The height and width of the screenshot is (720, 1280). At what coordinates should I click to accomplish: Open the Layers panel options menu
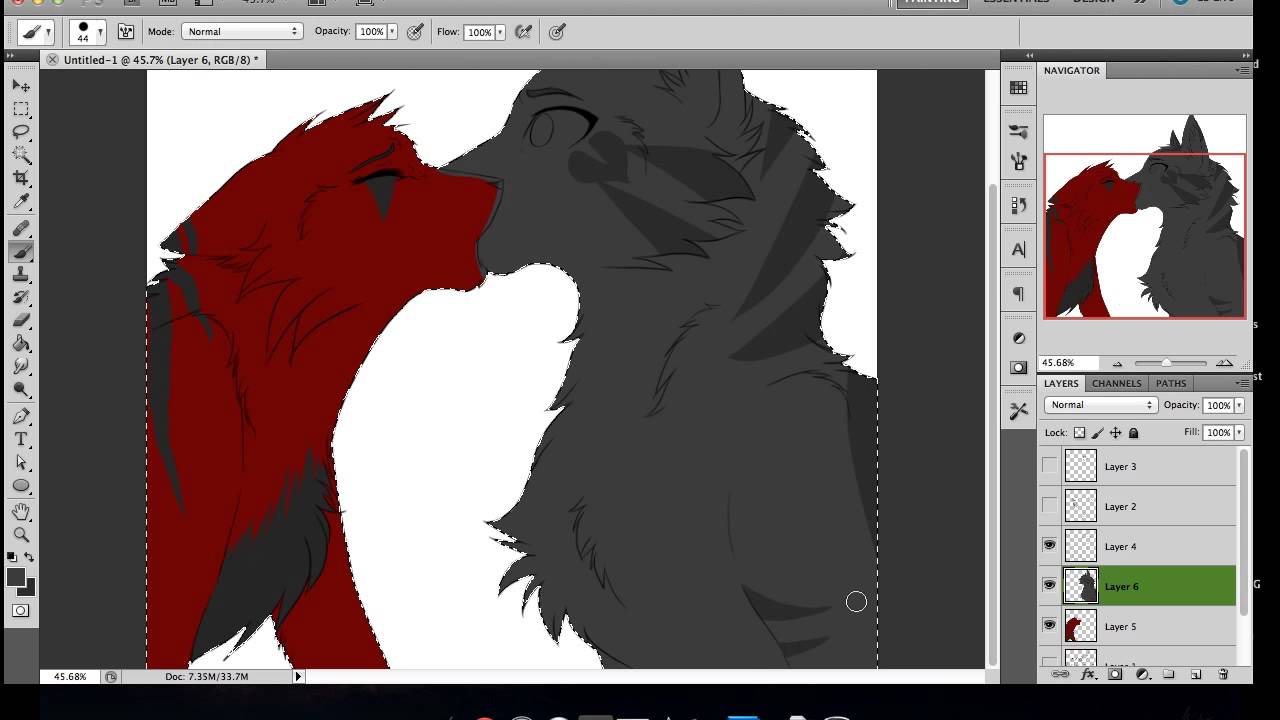click(1244, 382)
